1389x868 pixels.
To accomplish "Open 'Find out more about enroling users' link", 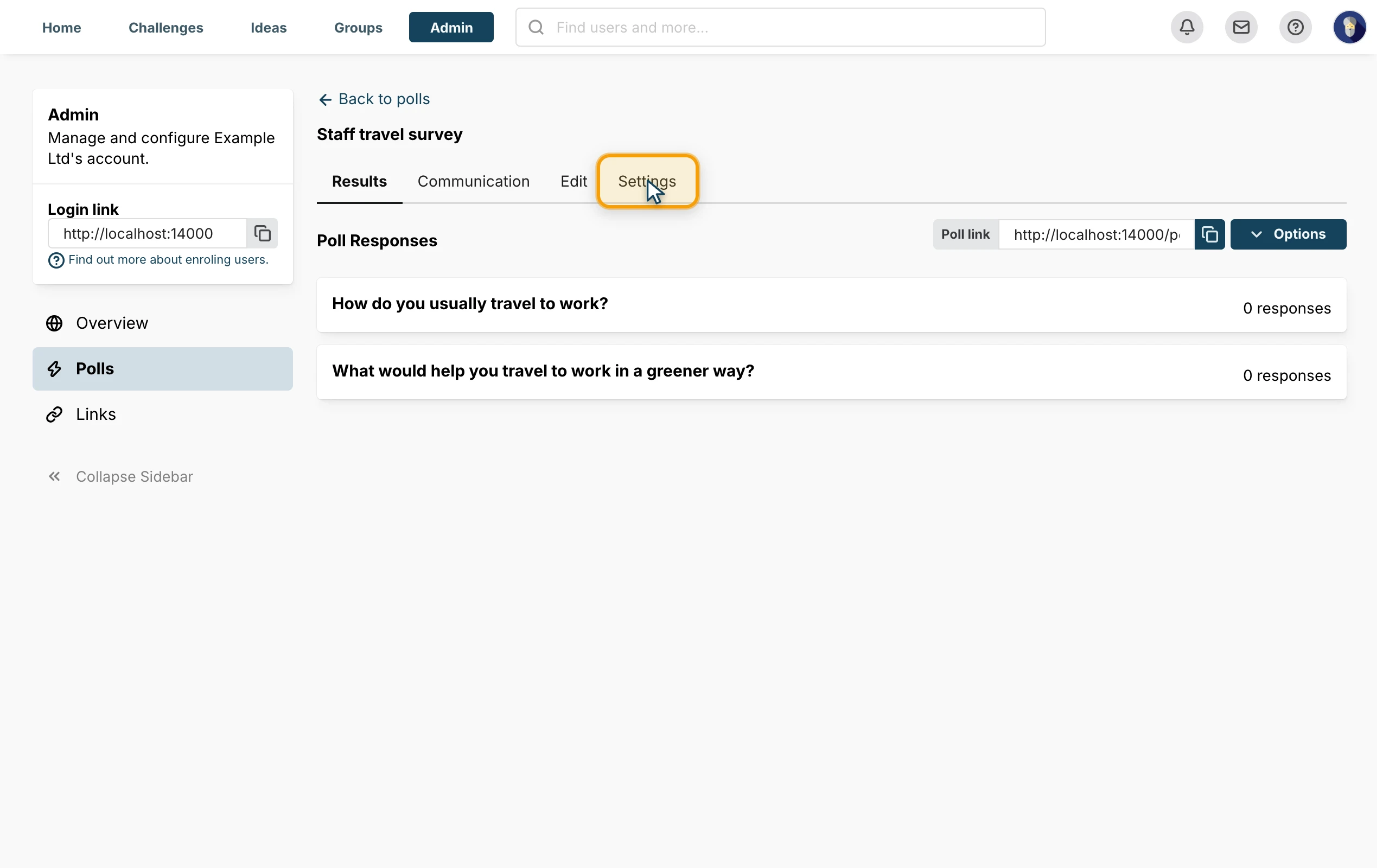I will click(x=168, y=259).
